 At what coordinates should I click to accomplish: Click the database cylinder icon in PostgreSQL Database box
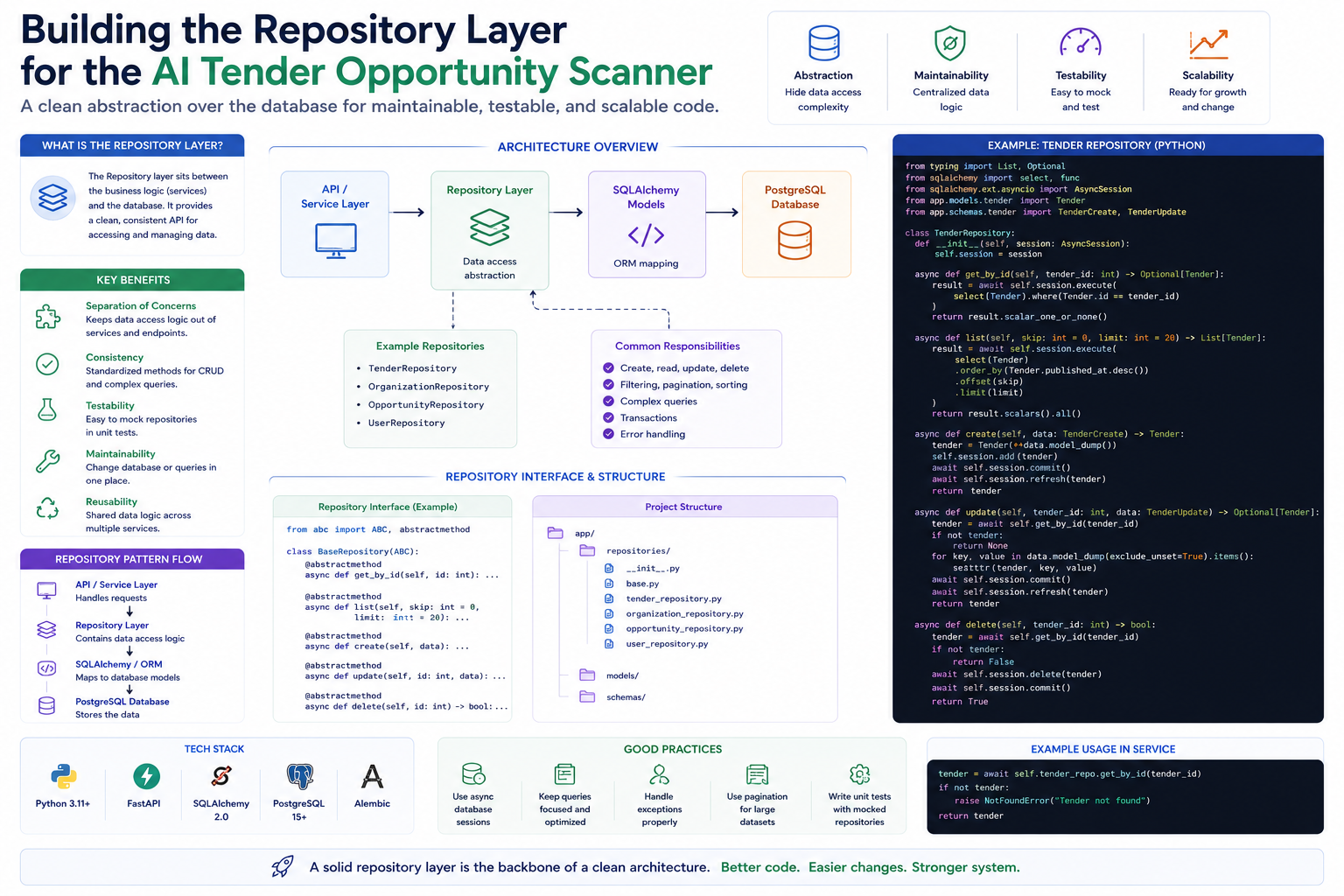(x=794, y=241)
